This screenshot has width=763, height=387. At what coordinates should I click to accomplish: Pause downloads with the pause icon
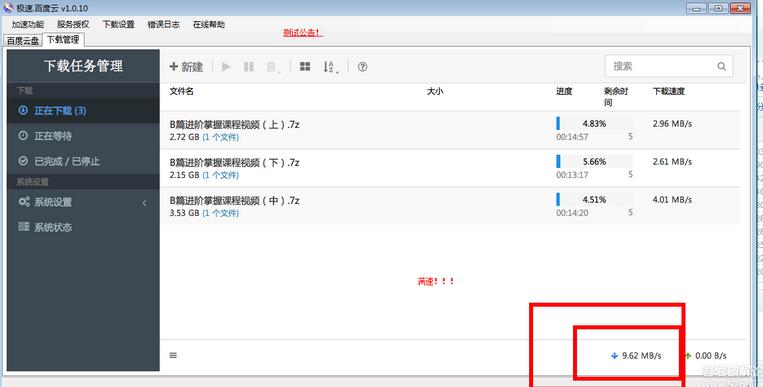pyautogui.click(x=249, y=67)
